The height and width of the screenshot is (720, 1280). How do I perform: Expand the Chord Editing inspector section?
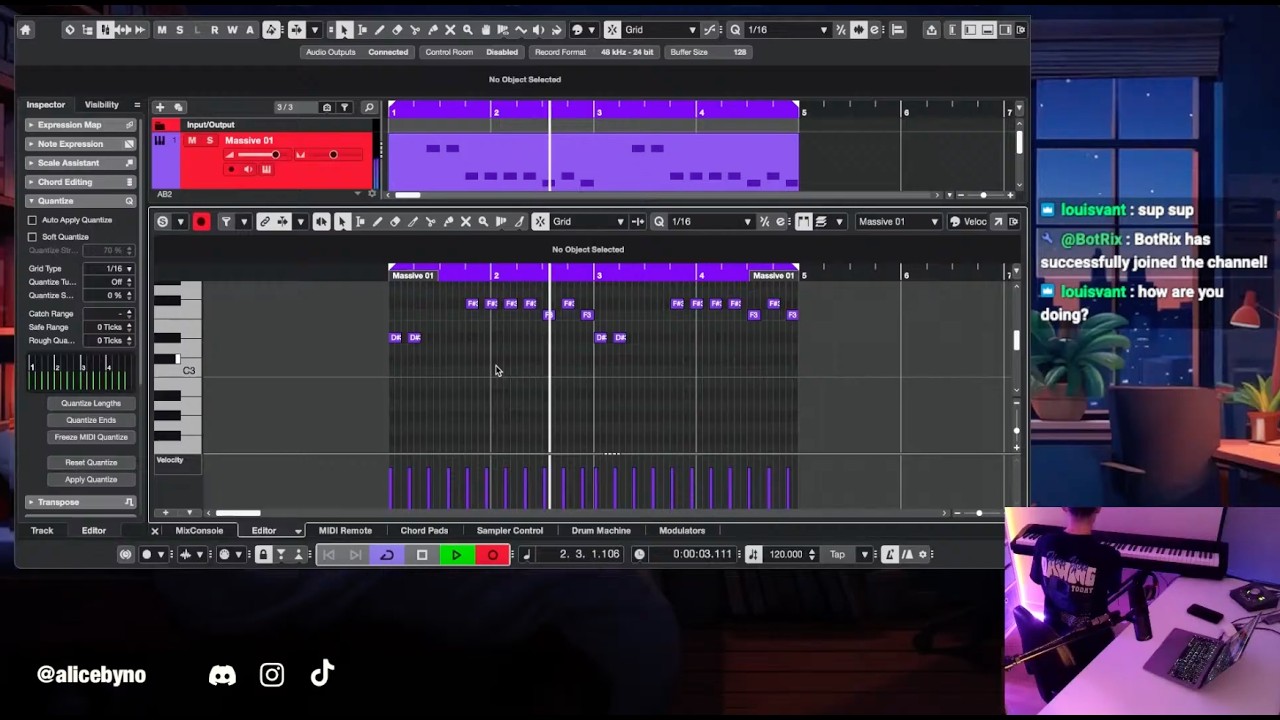pos(80,182)
